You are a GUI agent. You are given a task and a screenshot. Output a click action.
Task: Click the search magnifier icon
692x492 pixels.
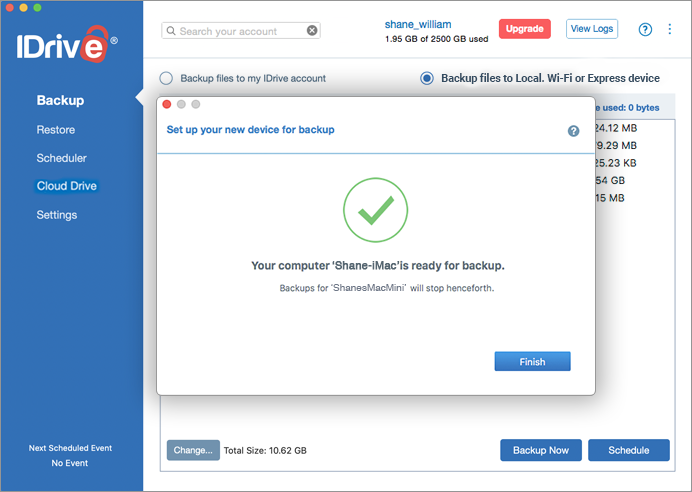coord(171,31)
